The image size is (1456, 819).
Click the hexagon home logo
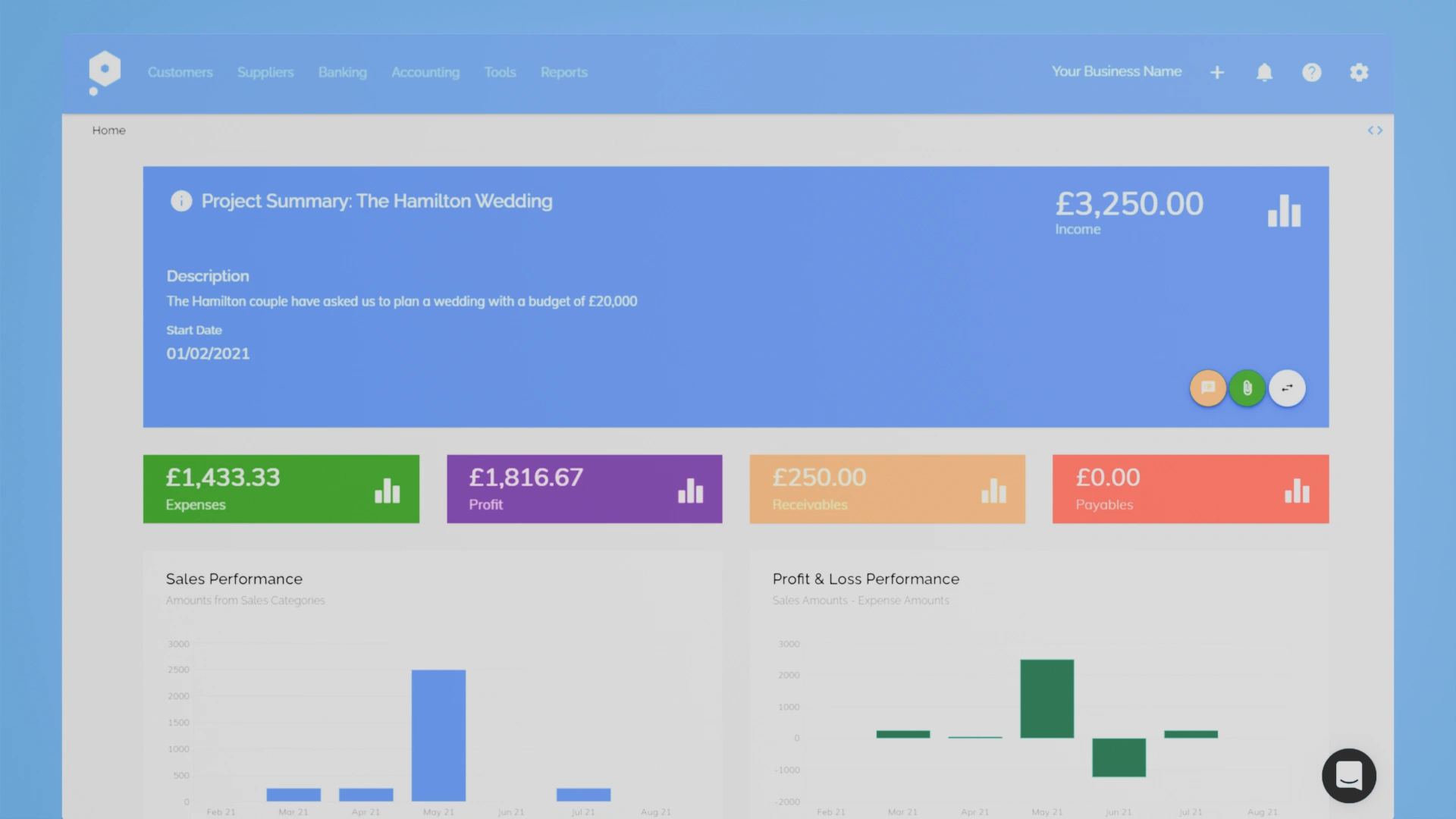point(104,71)
